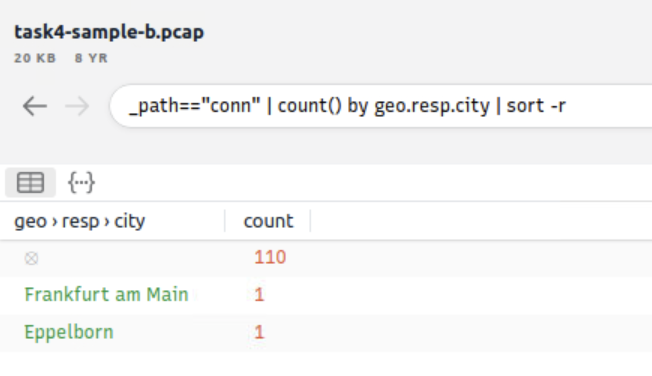Select the Frankfurt am Main cell
This screenshot has height=376, width=652.
[106, 295]
